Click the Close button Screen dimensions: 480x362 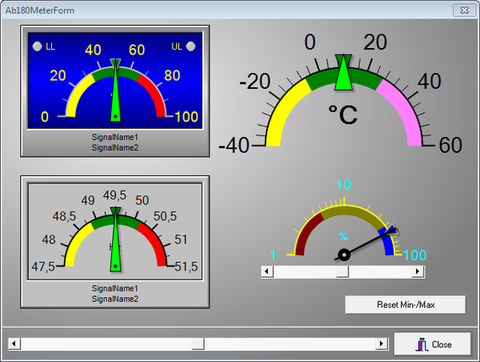click(433, 344)
